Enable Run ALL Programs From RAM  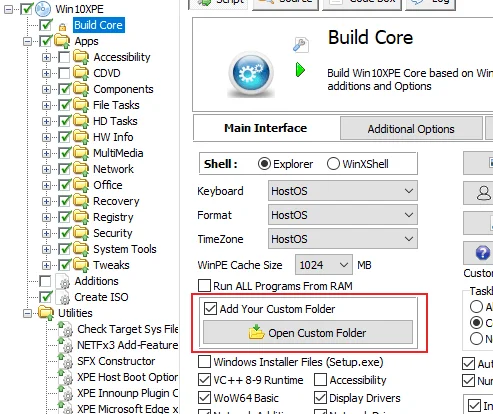coord(204,286)
